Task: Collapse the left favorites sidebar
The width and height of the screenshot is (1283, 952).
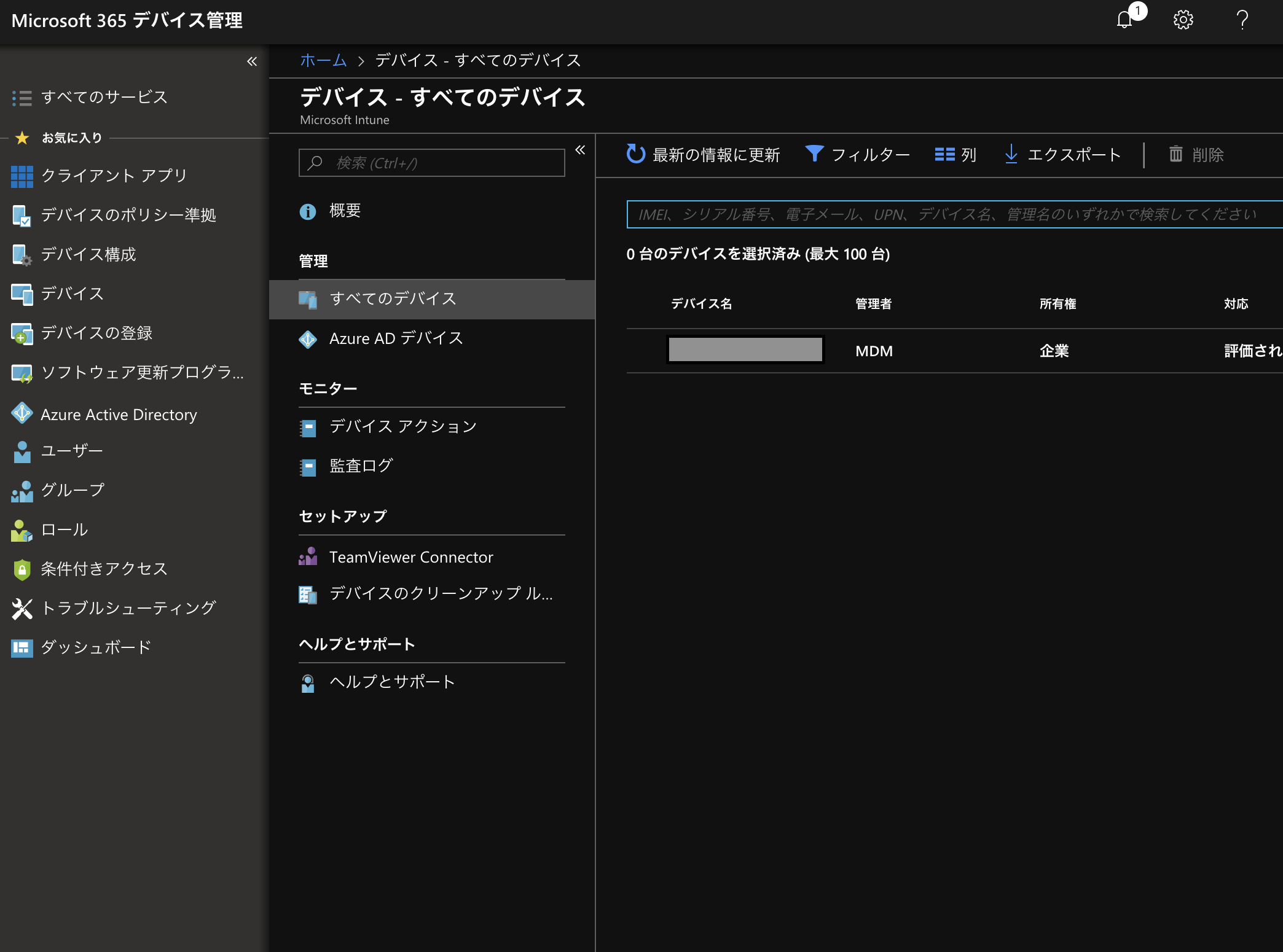Action: 252,61
